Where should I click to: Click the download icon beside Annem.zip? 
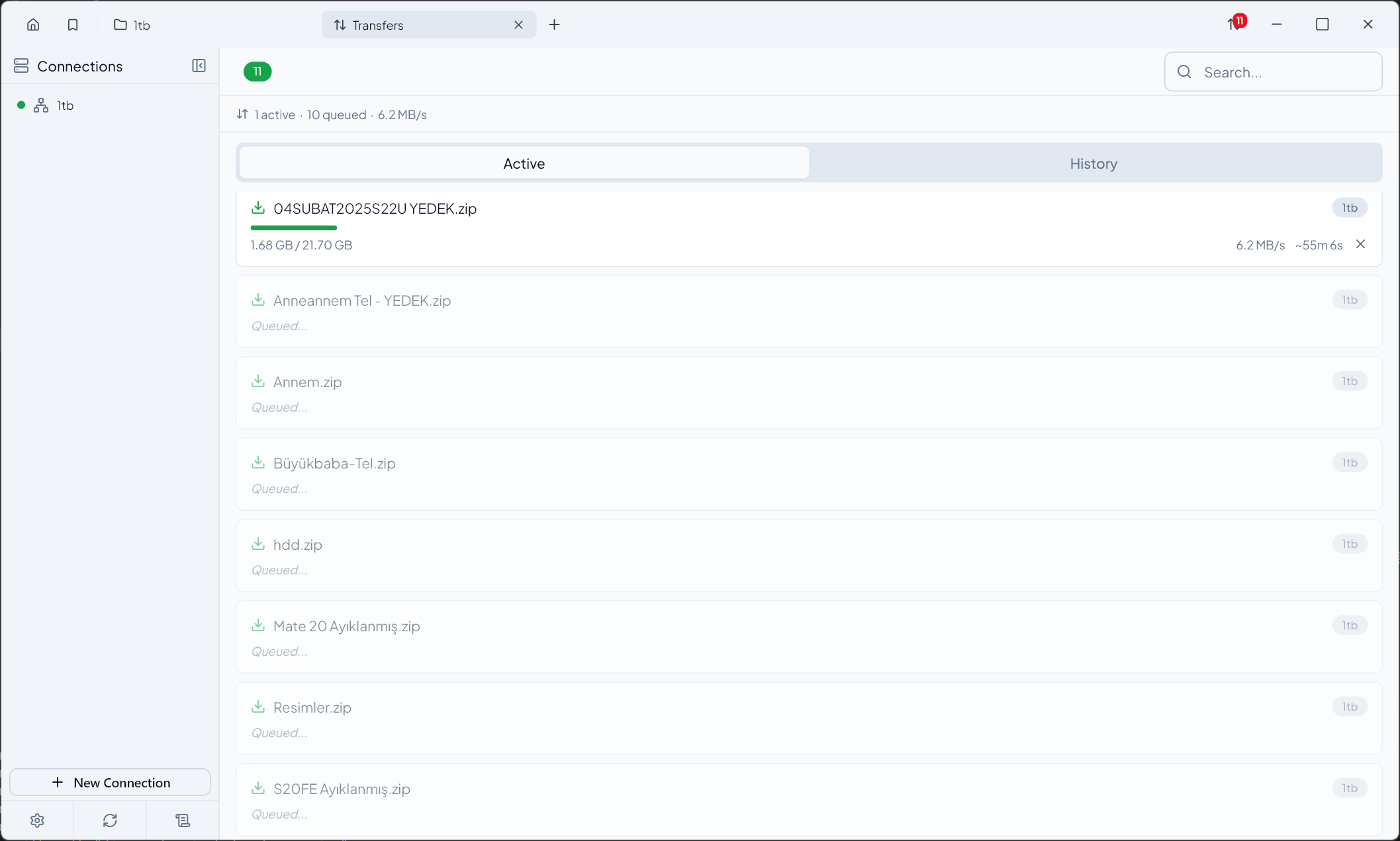pyautogui.click(x=259, y=380)
